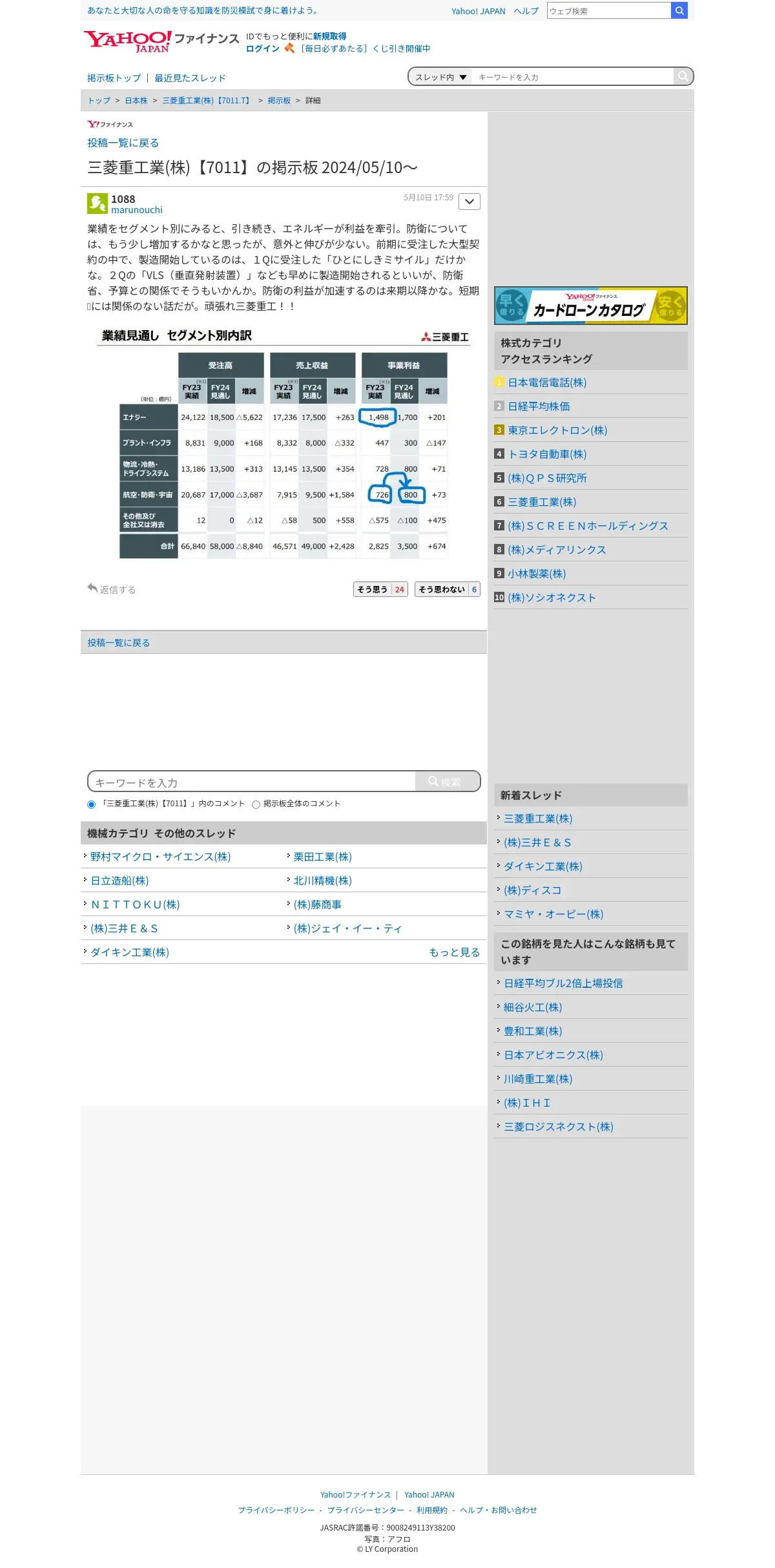Screen dimensions: 775x1568
Task: Open marunouchi user profile link
Action: click(137, 210)
